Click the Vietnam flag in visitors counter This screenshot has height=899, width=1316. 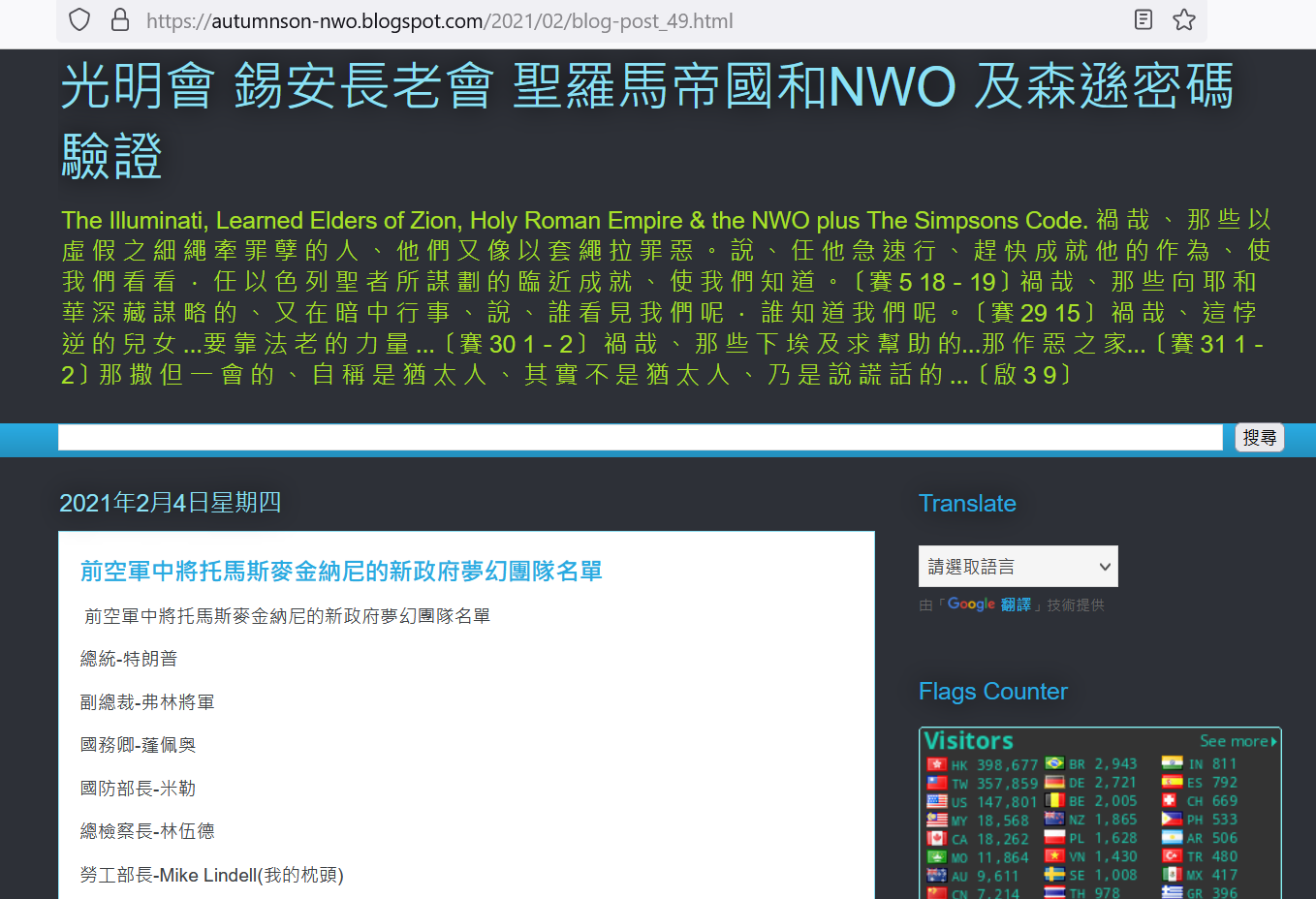(x=1054, y=856)
